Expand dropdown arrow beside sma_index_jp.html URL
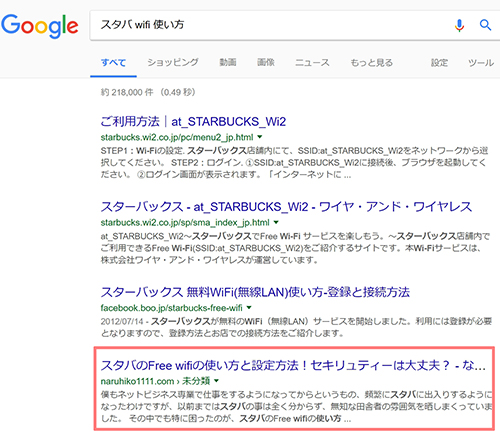Viewport: 500px width, 435px height. coord(276,222)
